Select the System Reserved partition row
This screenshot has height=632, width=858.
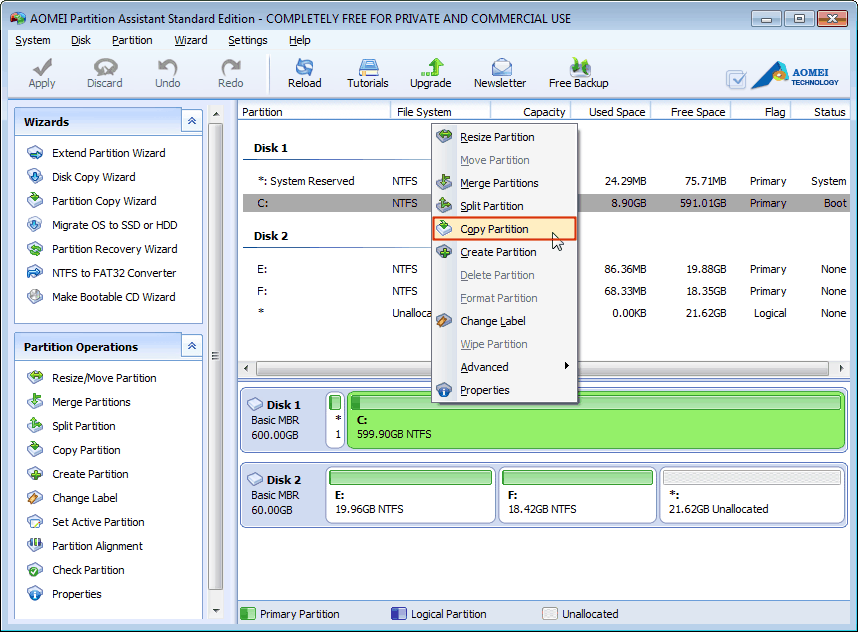[546, 181]
